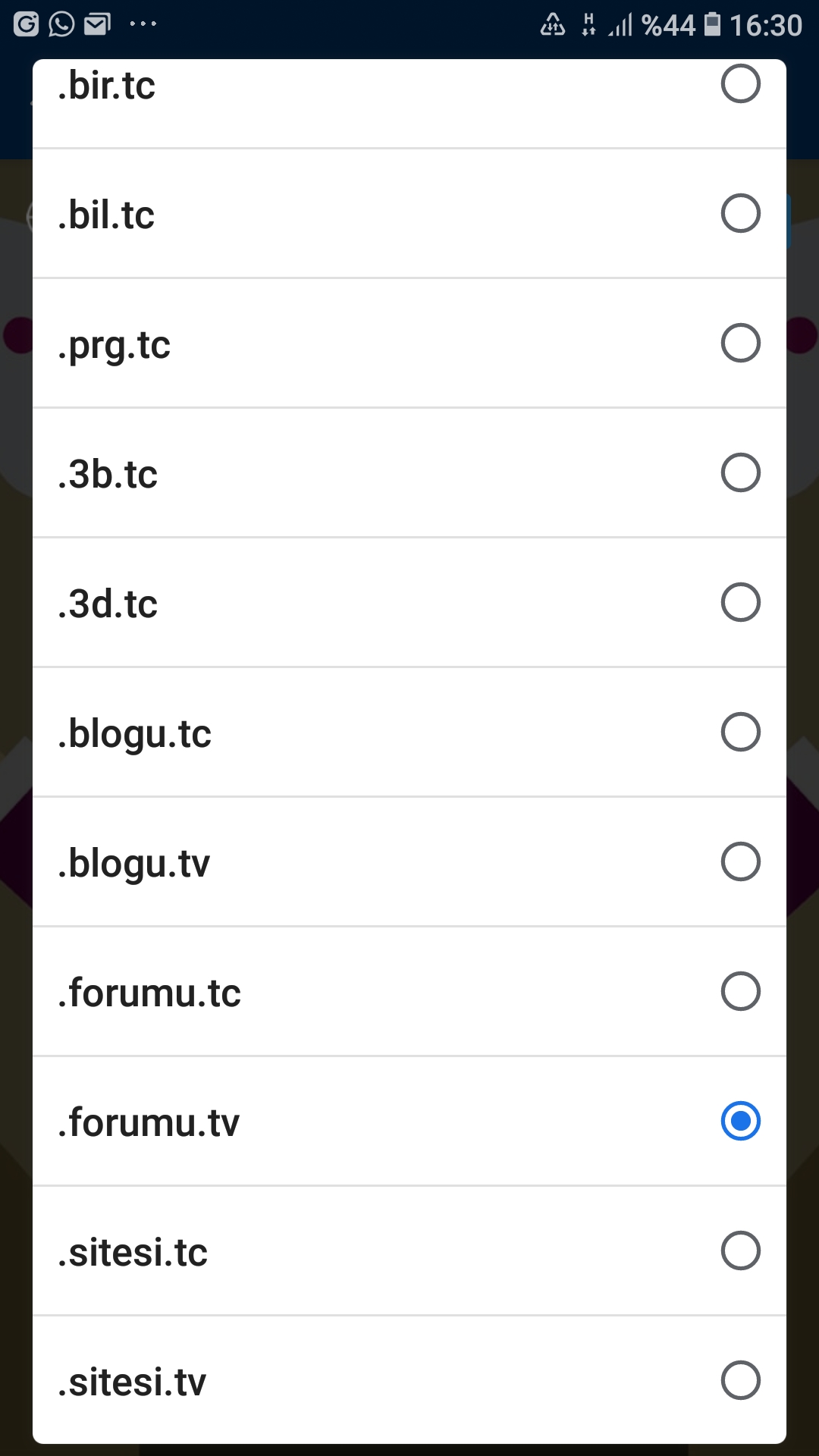Tap the .prg.tc list entry text
The width and height of the screenshot is (819, 1456).
click(114, 345)
